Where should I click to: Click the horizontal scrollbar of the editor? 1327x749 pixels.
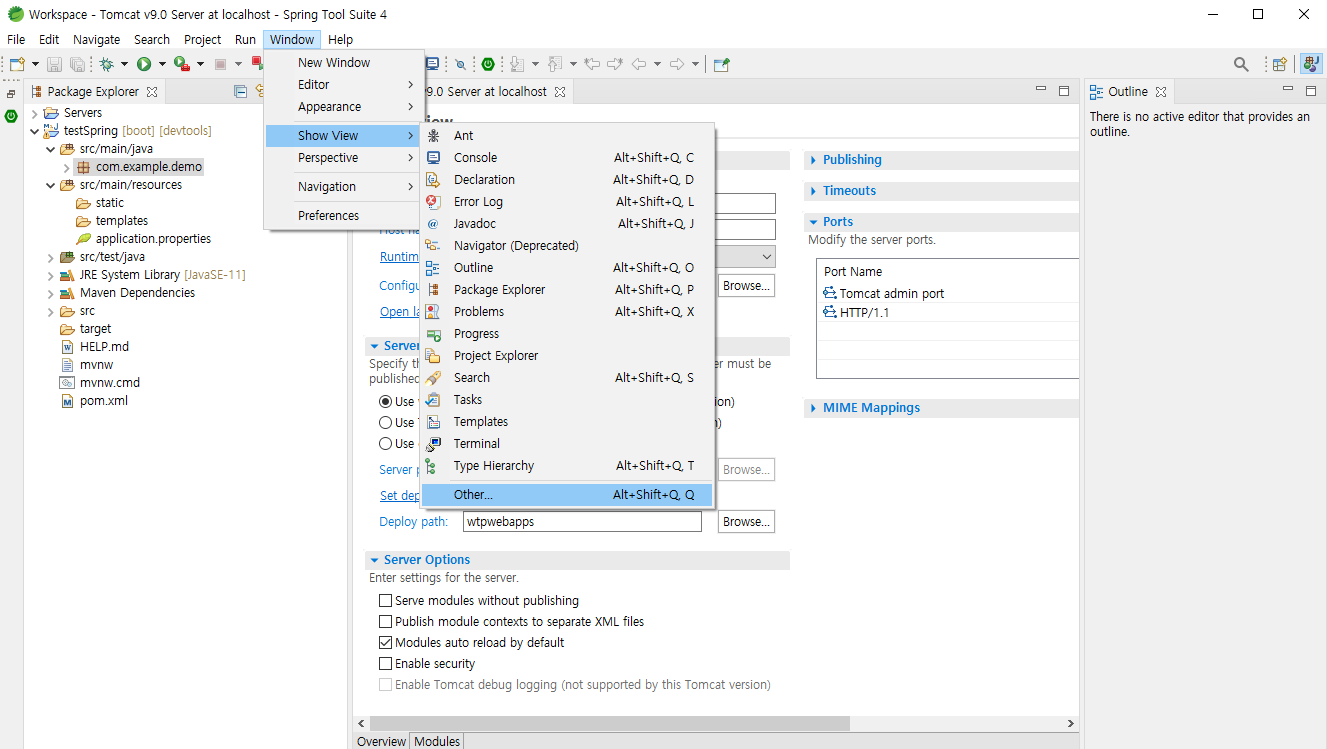pos(609,723)
